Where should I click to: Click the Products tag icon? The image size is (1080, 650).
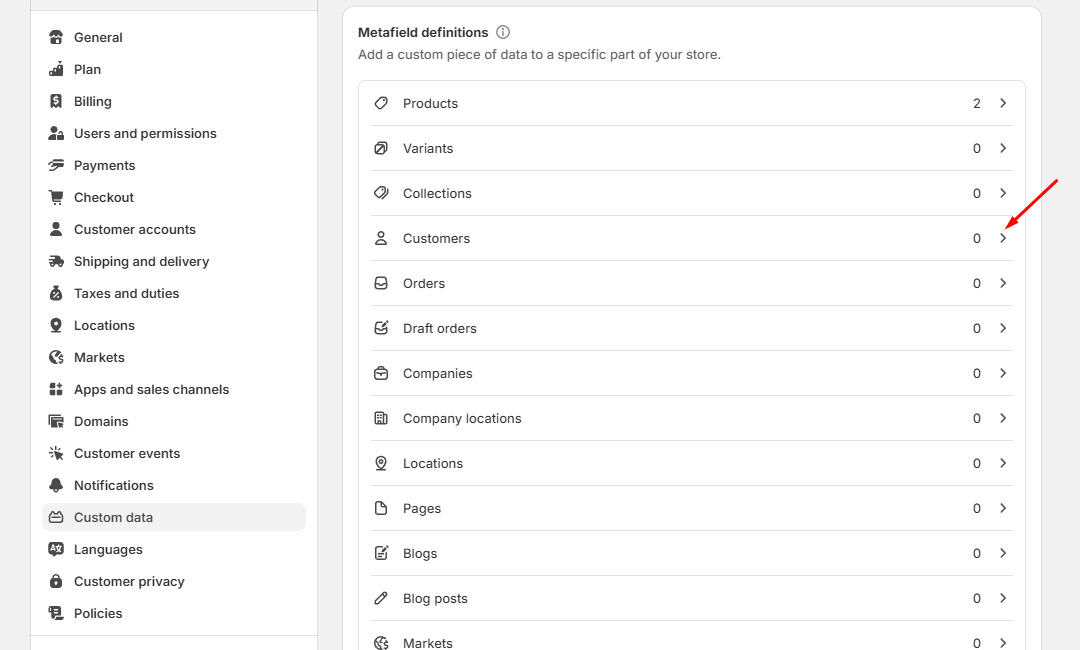tap(381, 103)
